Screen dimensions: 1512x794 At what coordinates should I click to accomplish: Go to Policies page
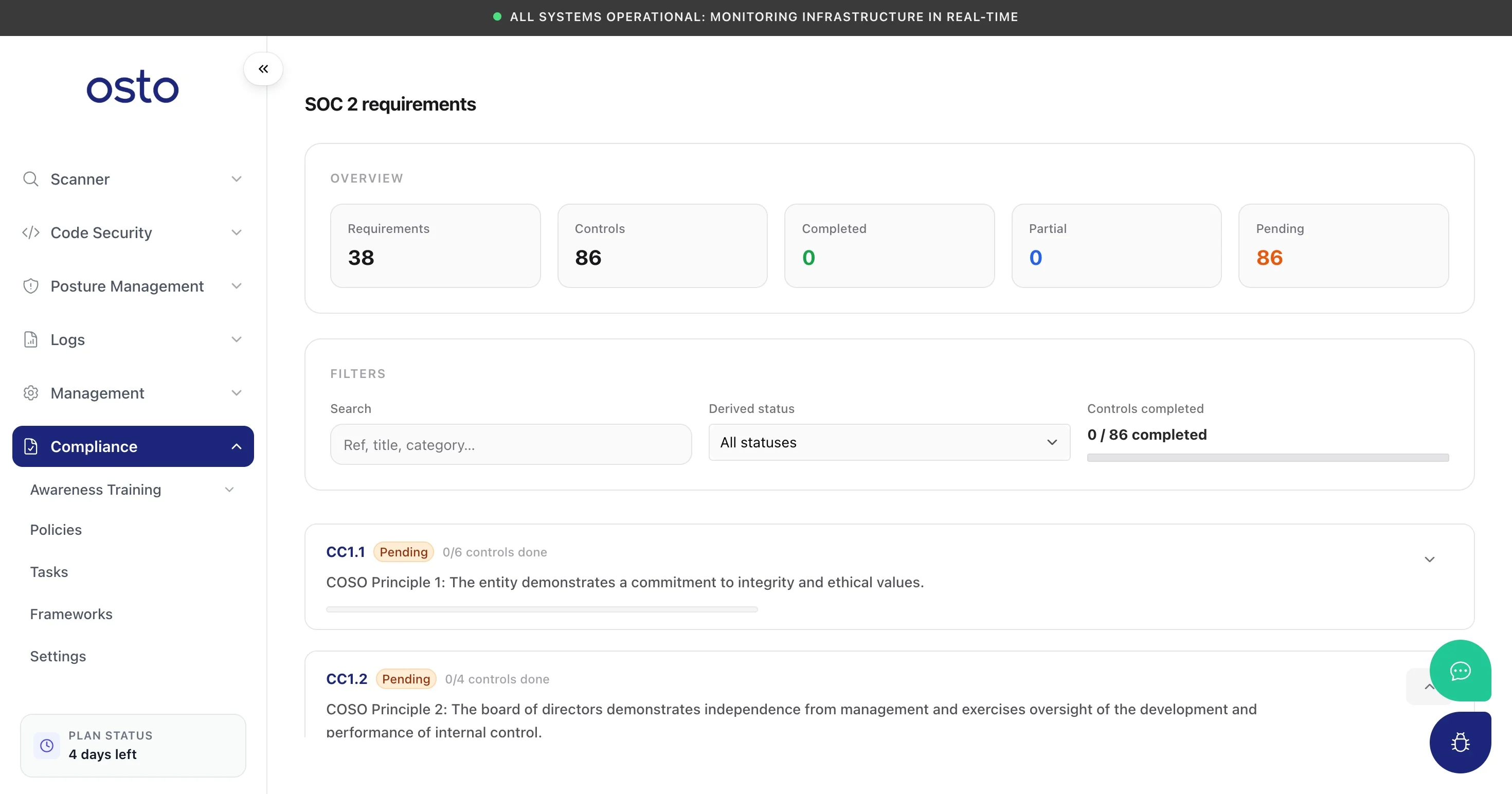(56, 529)
